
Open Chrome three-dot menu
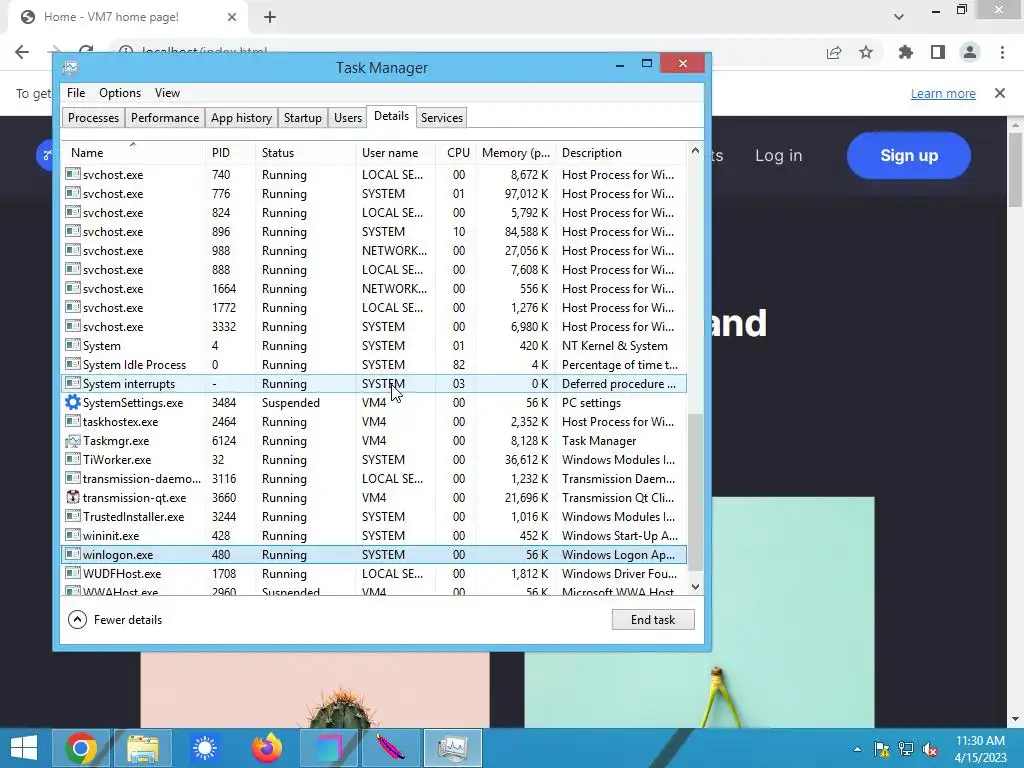point(1002,52)
